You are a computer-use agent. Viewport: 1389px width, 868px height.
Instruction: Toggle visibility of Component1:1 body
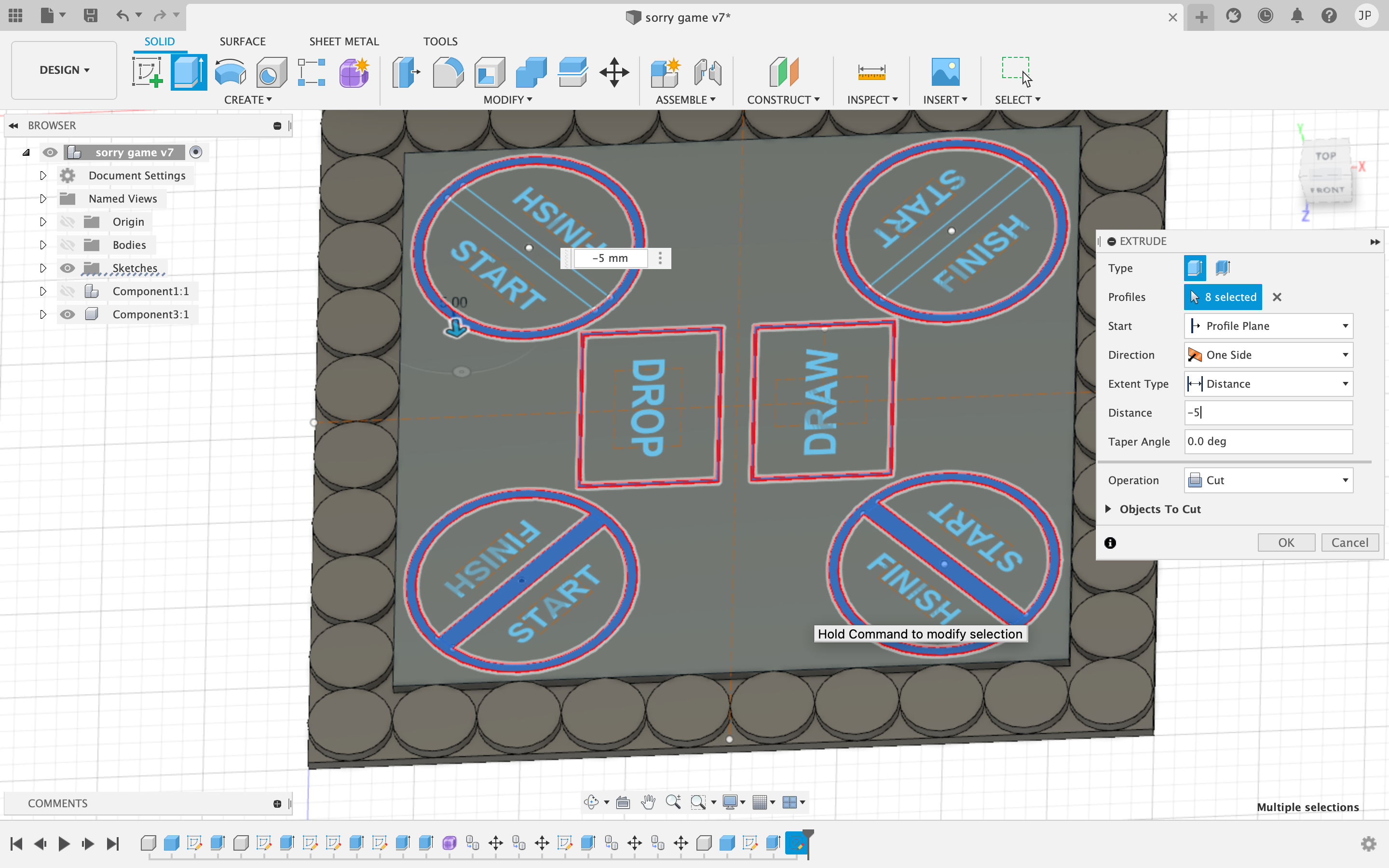point(65,290)
